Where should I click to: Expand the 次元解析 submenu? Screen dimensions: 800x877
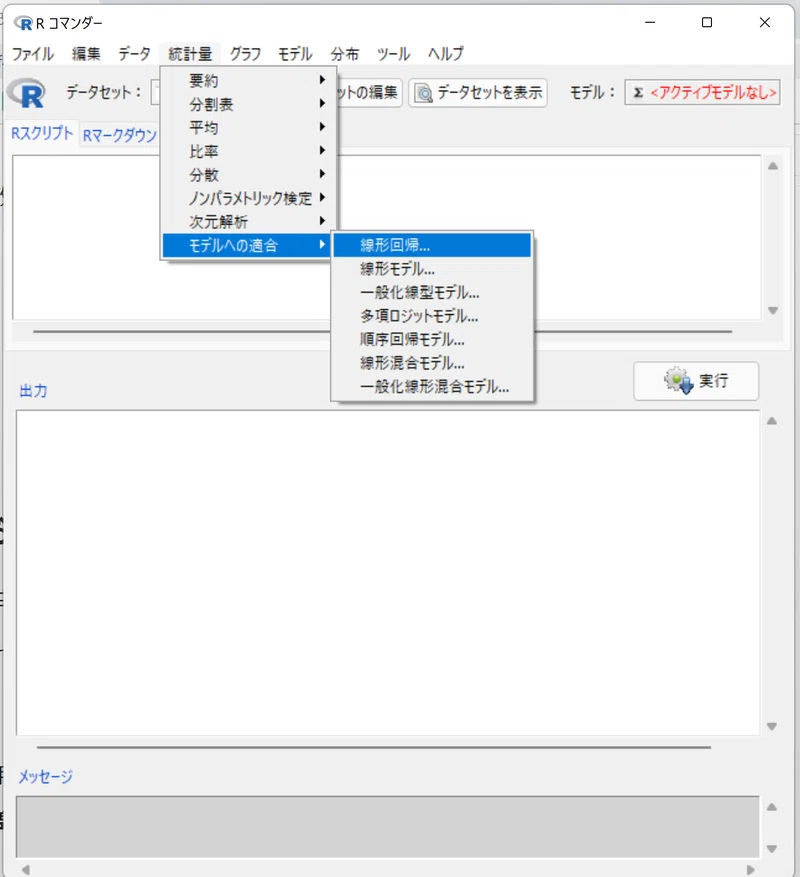pos(246,221)
